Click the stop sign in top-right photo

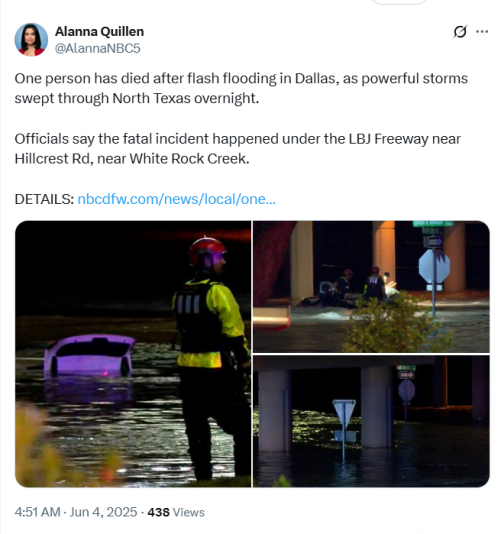(434, 266)
